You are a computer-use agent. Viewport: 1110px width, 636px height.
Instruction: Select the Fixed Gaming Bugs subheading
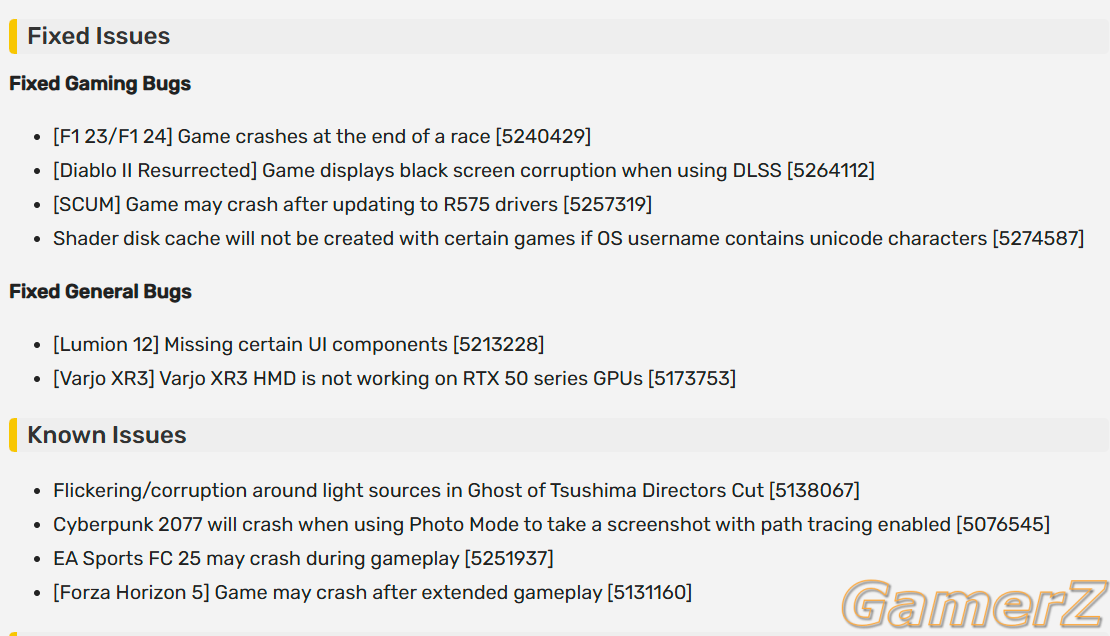(100, 84)
